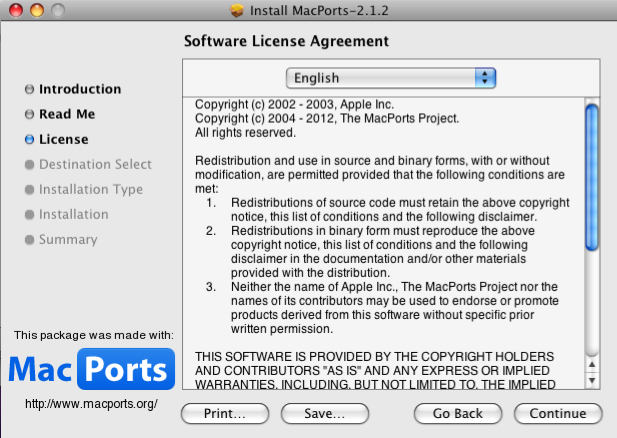Click the MacPorts logo image
The width and height of the screenshot is (617, 438).
click(91, 371)
